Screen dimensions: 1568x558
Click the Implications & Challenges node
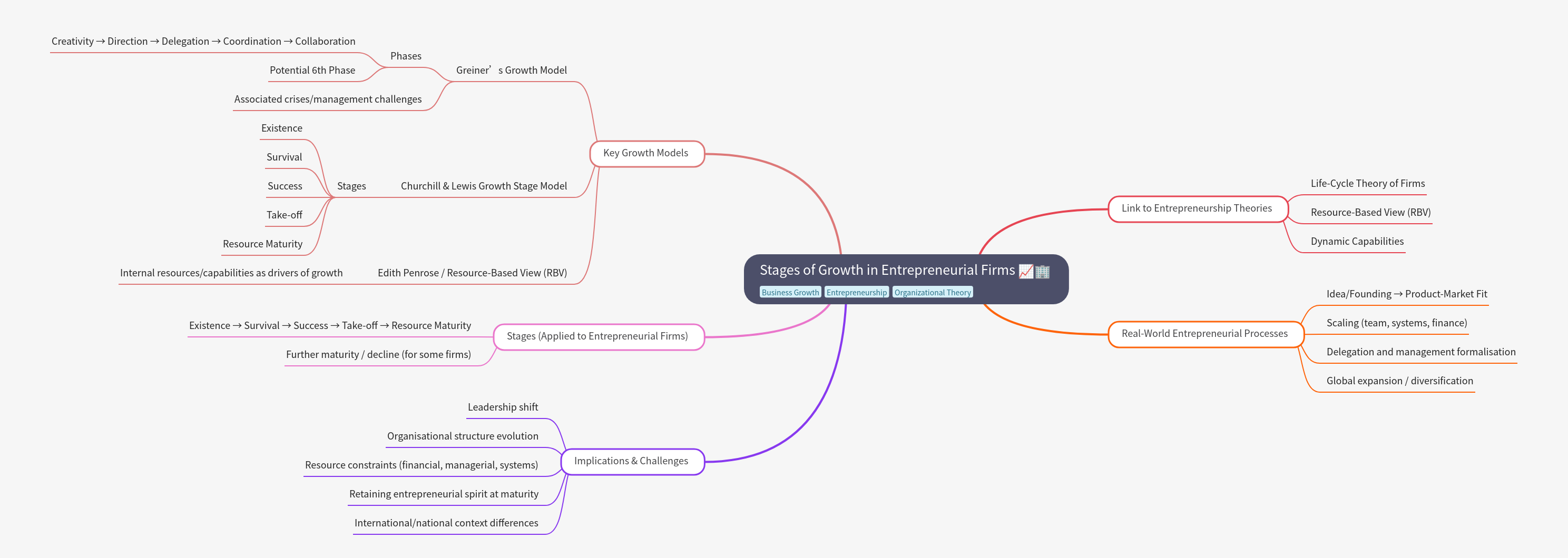[631, 461]
